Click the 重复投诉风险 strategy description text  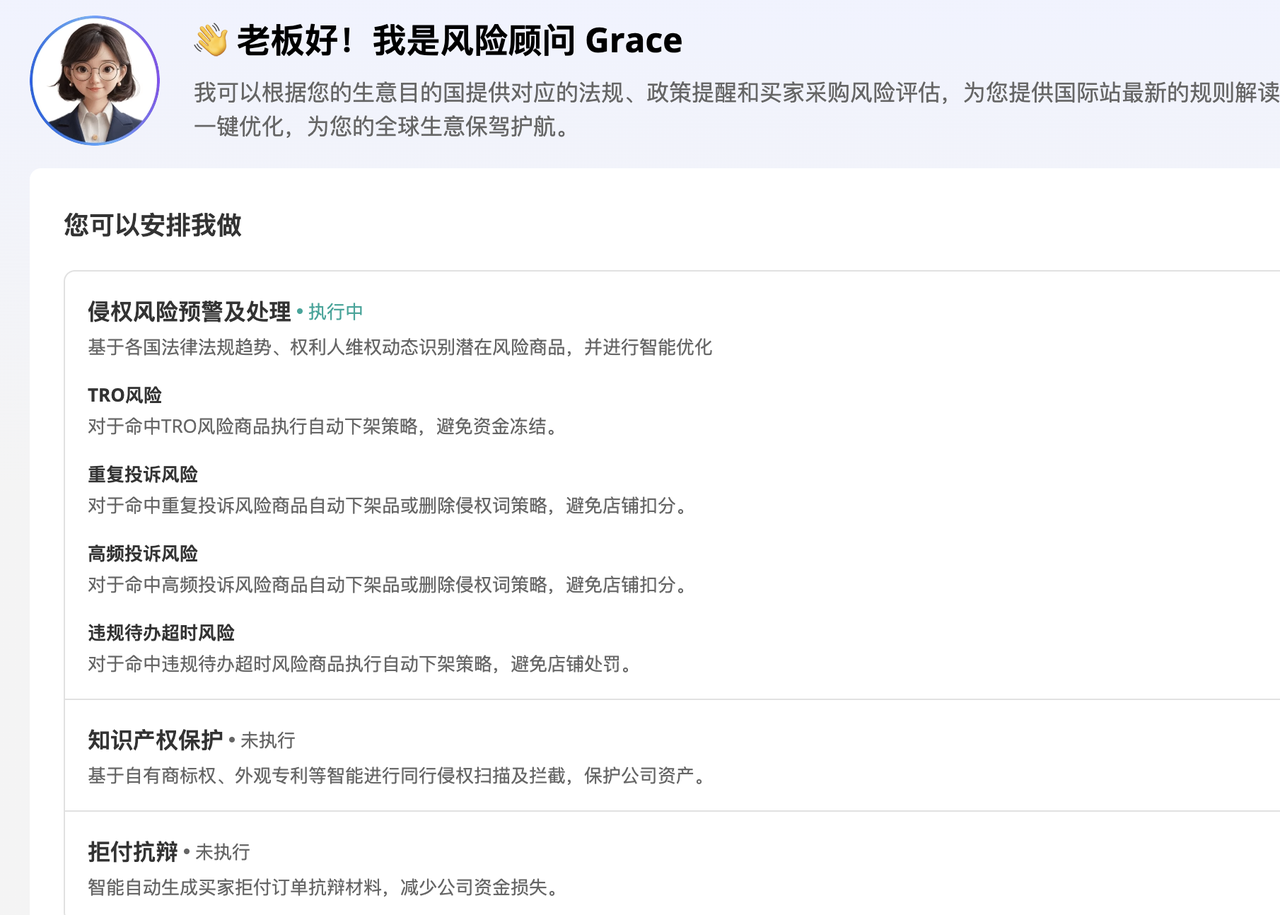(390, 506)
